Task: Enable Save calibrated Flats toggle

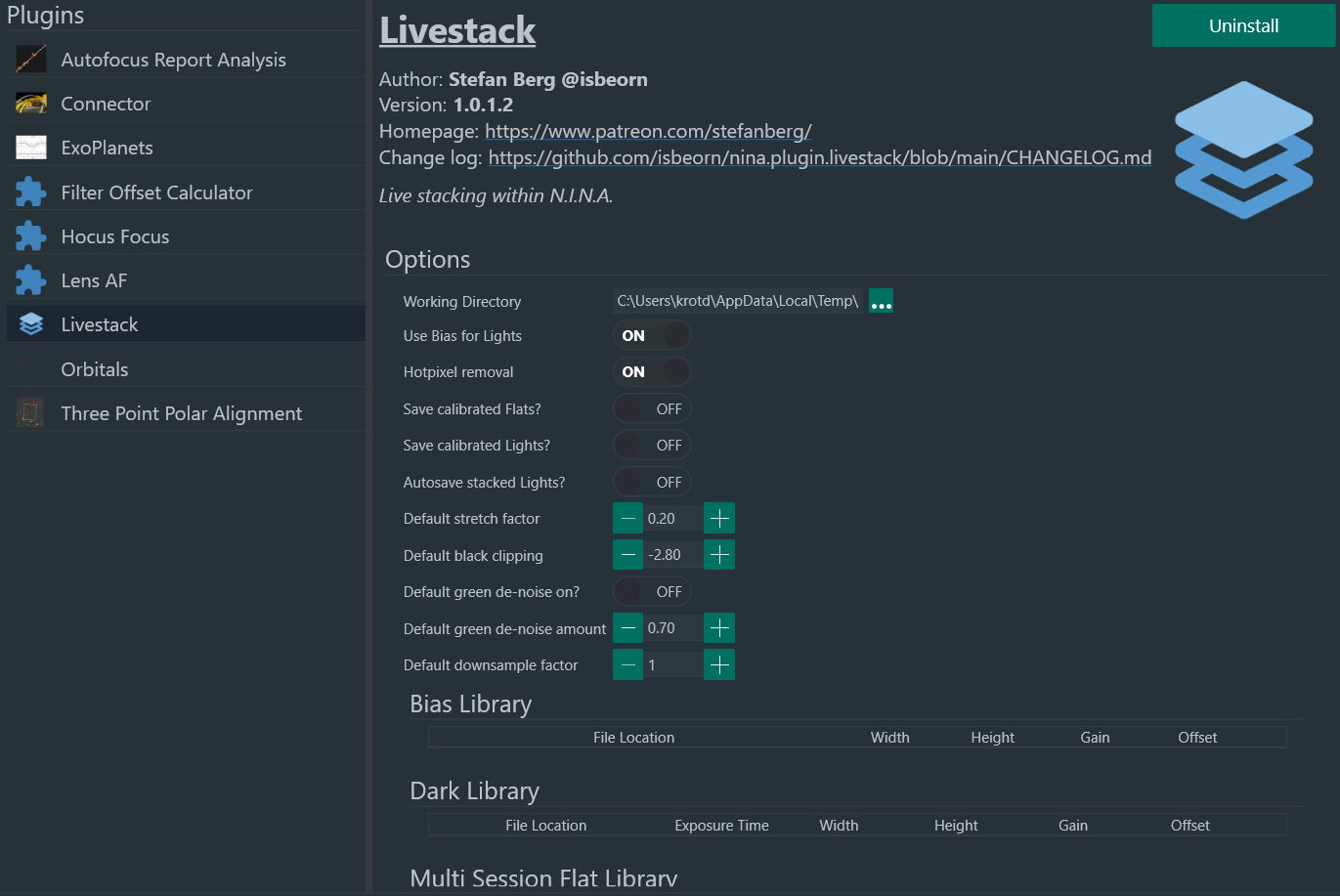Action: (652, 408)
